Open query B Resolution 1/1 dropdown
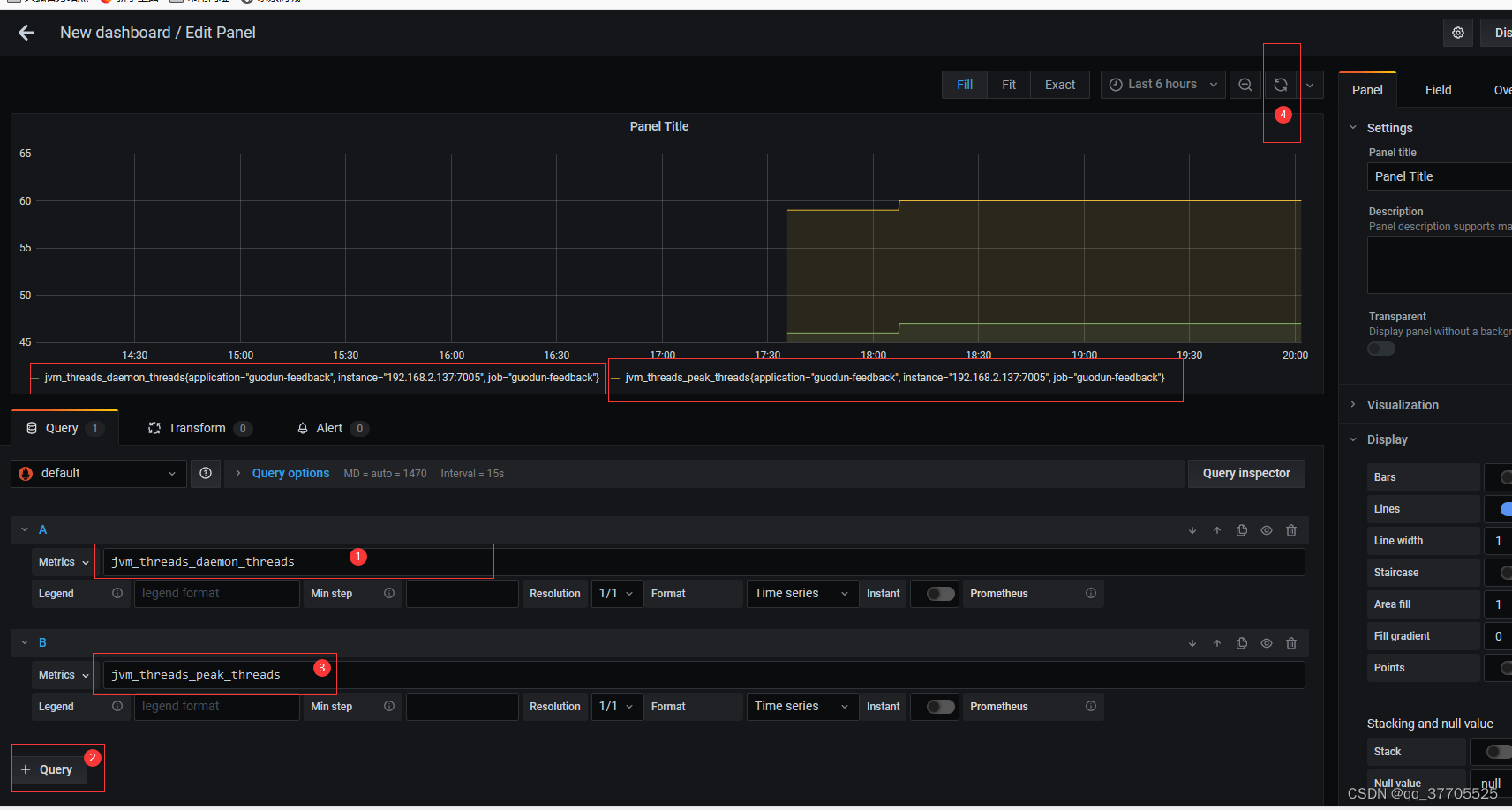Image resolution: width=1512 pixels, height=810 pixels. pos(616,707)
